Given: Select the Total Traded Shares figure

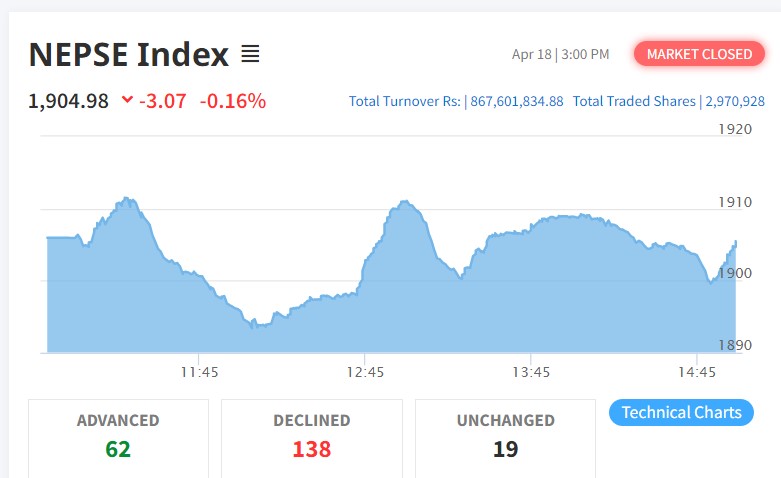Looking at the screenshot, I should (x=735, y=101).
